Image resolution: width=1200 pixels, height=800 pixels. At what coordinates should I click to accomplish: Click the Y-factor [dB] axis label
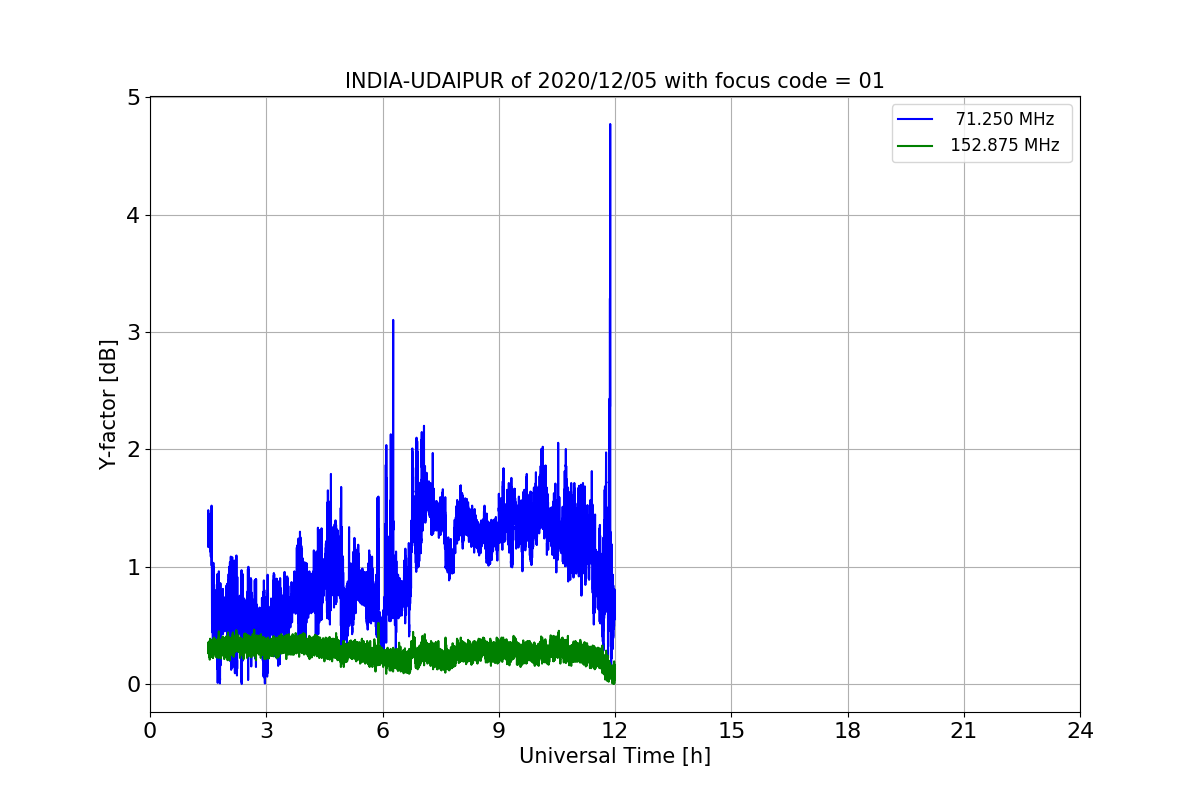click(x=109, y=404)
